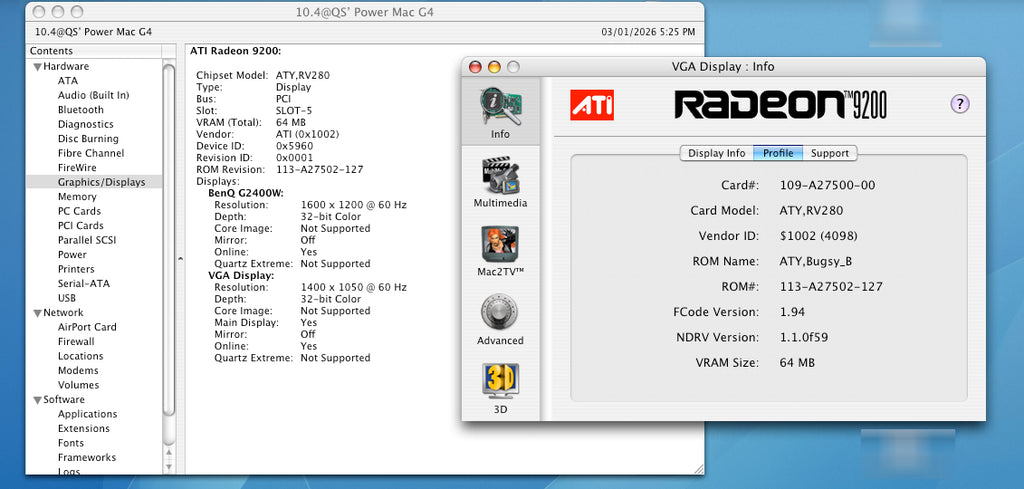The height and width of the screenshot is (489, 1024).
Task: Select USB in the Hardware list
Action: point(67,298)
